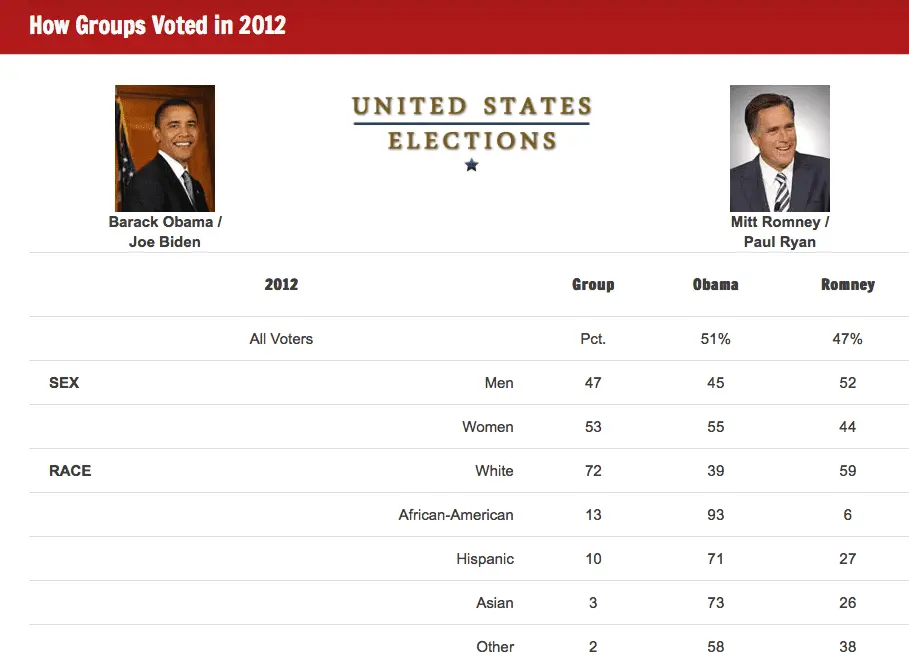909x664 pixels.
Task: Click the blue star icon under Elections
Action: 472,165
